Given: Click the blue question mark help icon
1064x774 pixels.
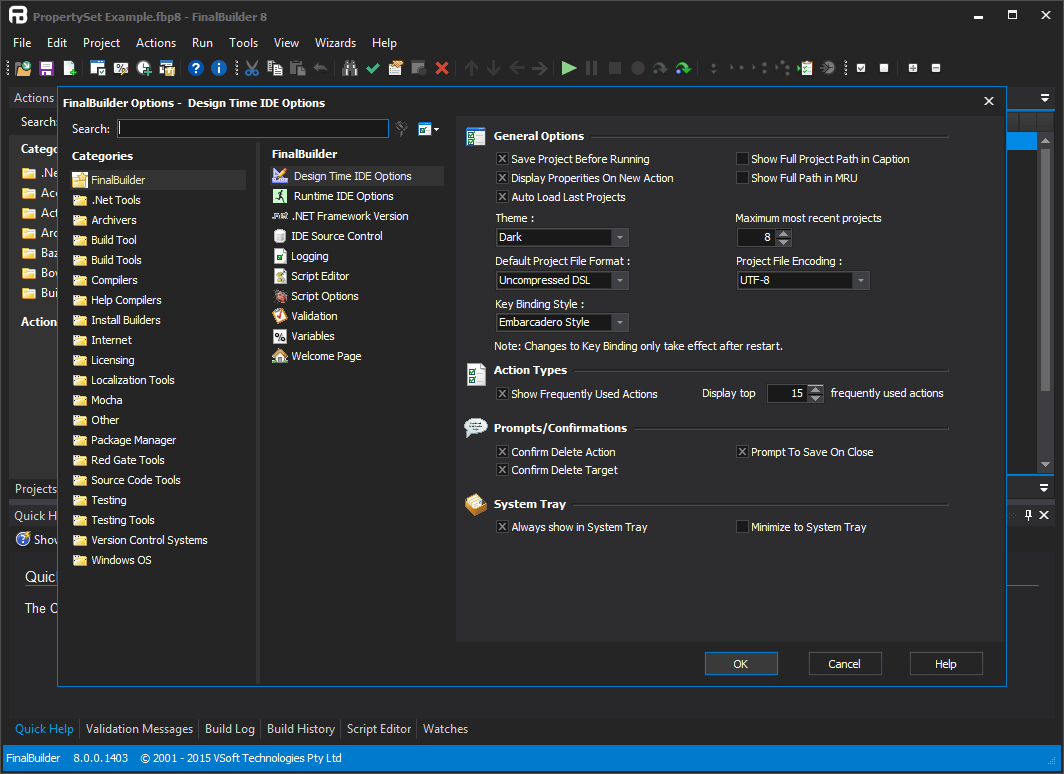Looking at the screenshot, I should pos(195,68).
